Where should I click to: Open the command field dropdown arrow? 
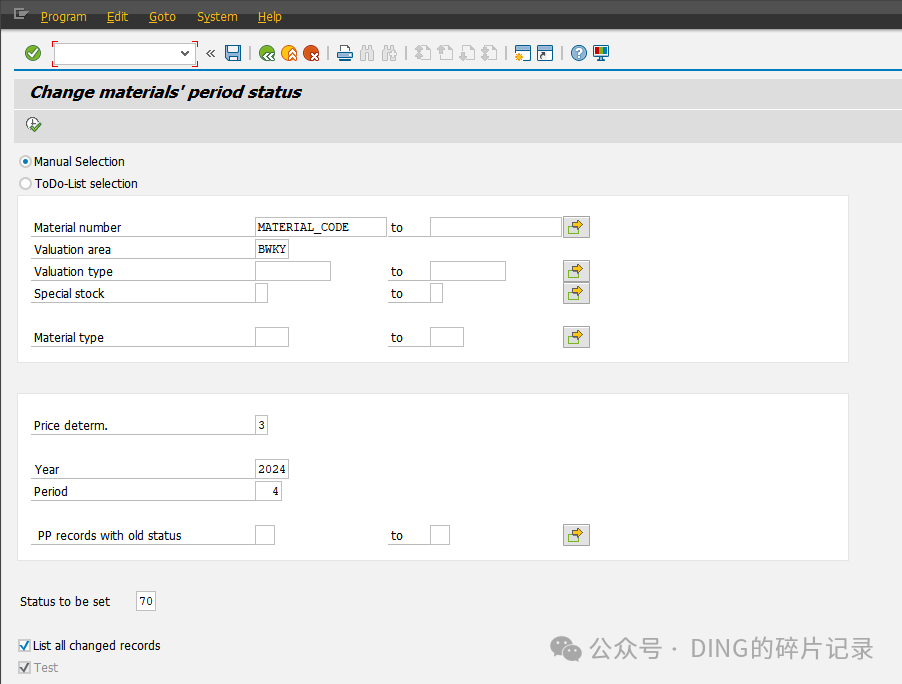(185, 54)
